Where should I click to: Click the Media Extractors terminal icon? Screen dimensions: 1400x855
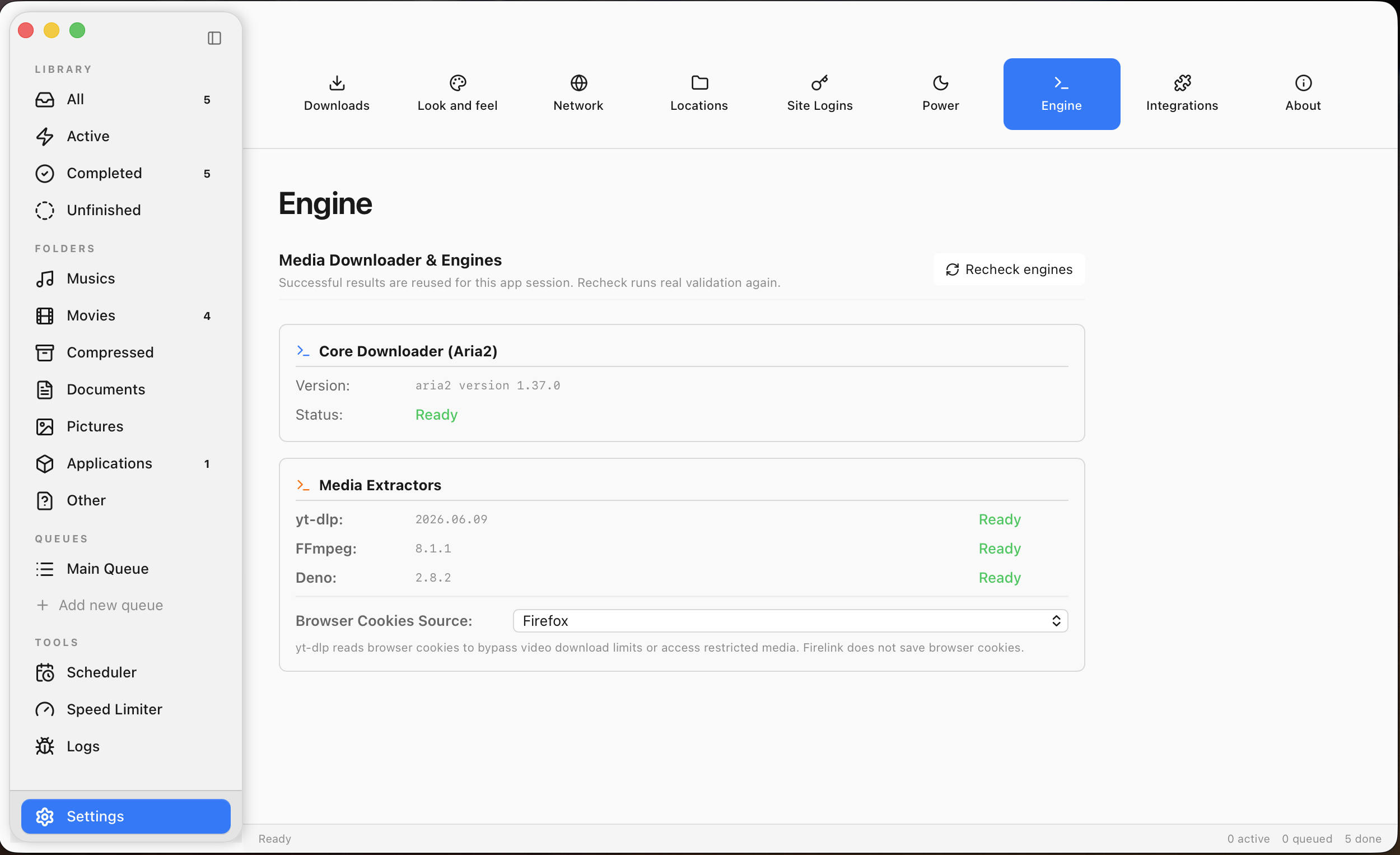[303, 485]
